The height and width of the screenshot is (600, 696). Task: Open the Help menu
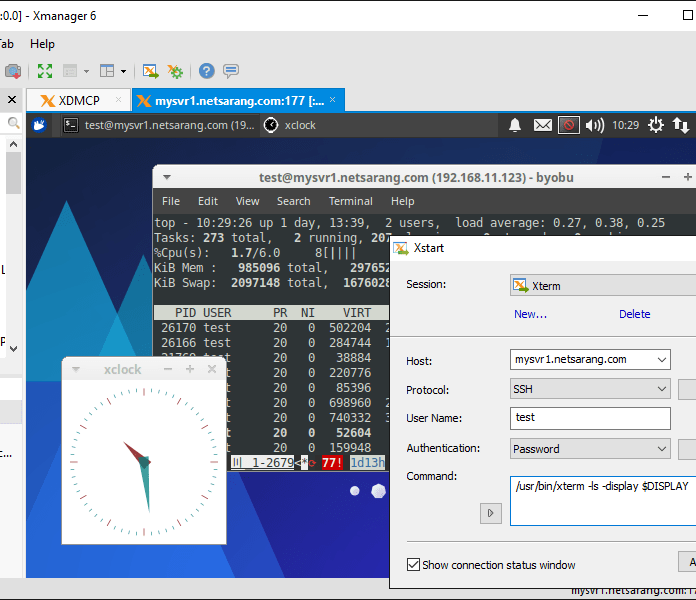pyautogui.click(x=42, y=44)
